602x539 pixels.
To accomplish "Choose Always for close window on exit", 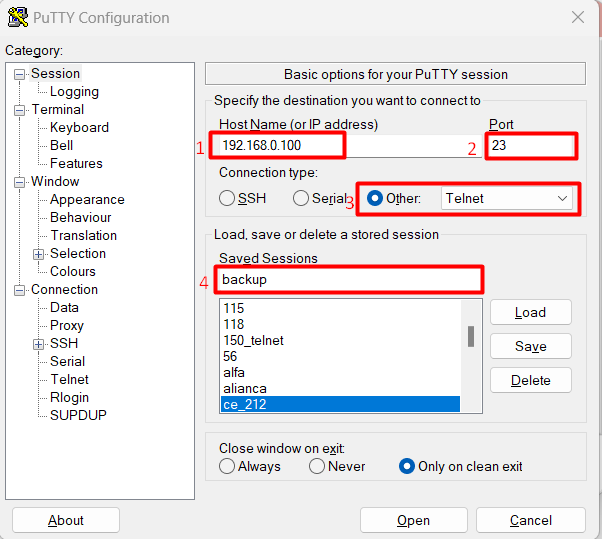I will [x=227, y=466].
